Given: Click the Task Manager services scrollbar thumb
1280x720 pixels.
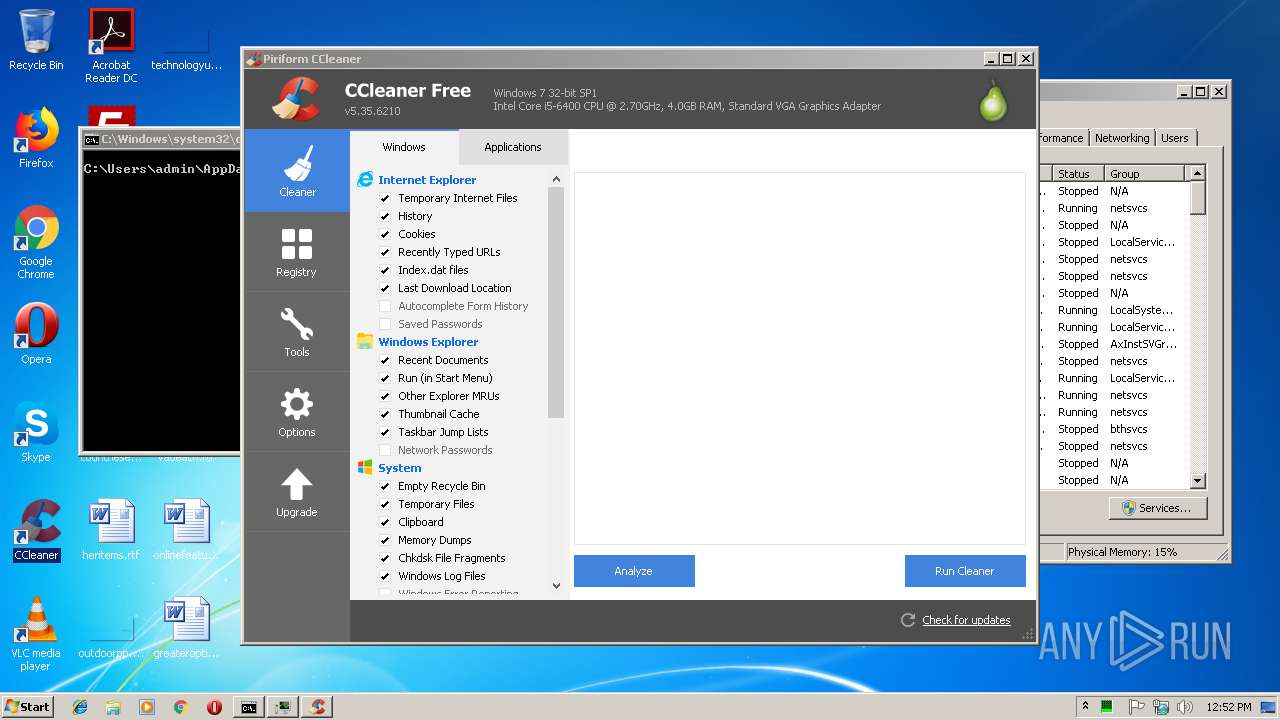Looking at the screenshot, I should [1198, 198].
